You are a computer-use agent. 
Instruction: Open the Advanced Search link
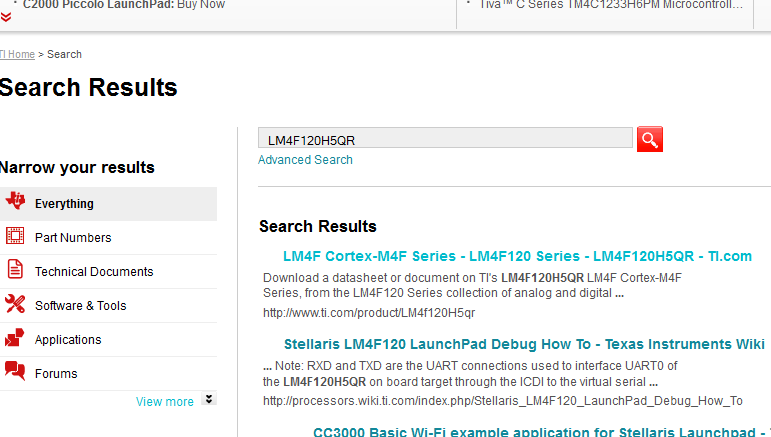(x=305, y=160)
